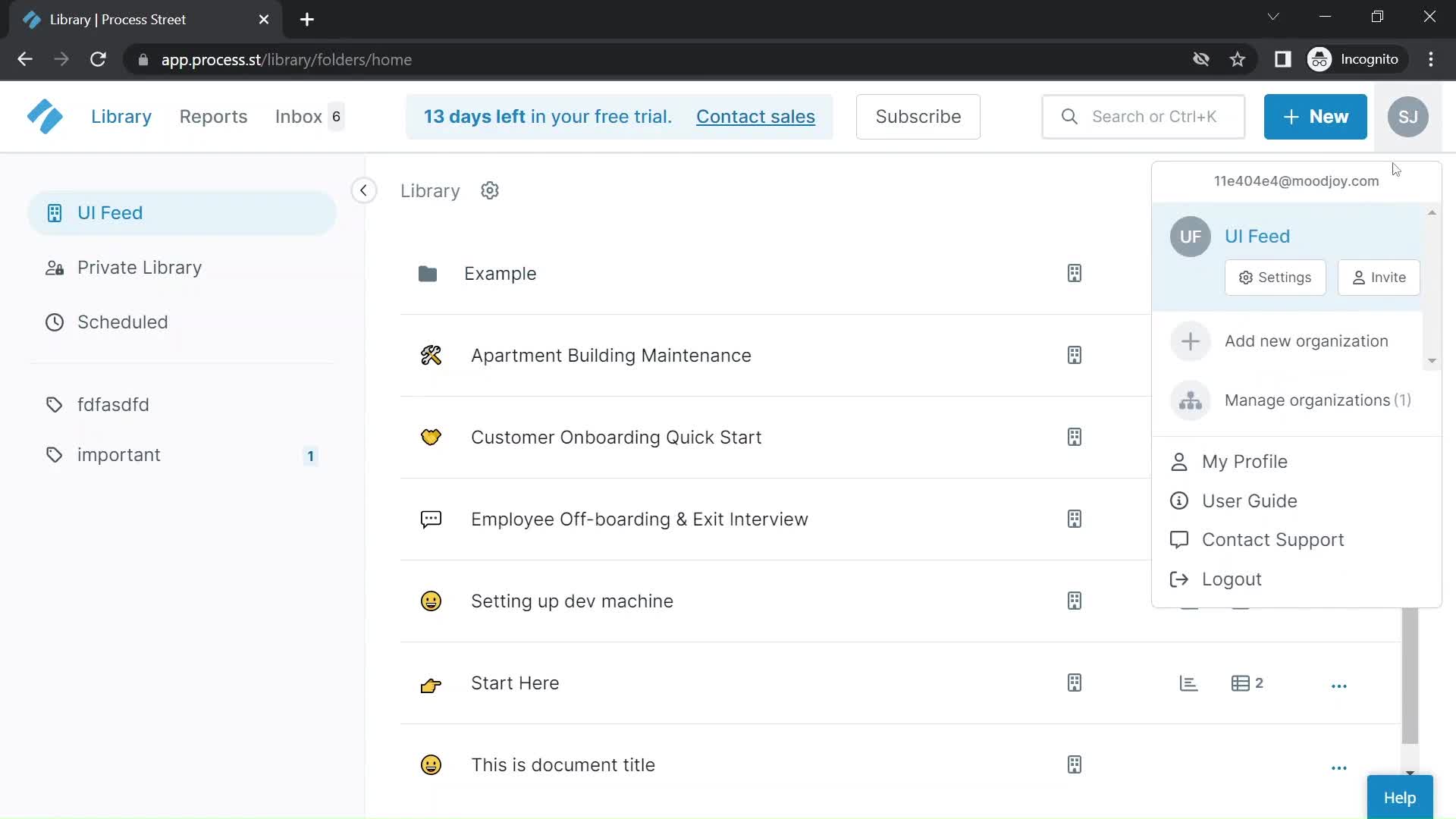Follow the Contact sales link
The width and height of the screenshot is (1456, 819).
click(755, 117)
